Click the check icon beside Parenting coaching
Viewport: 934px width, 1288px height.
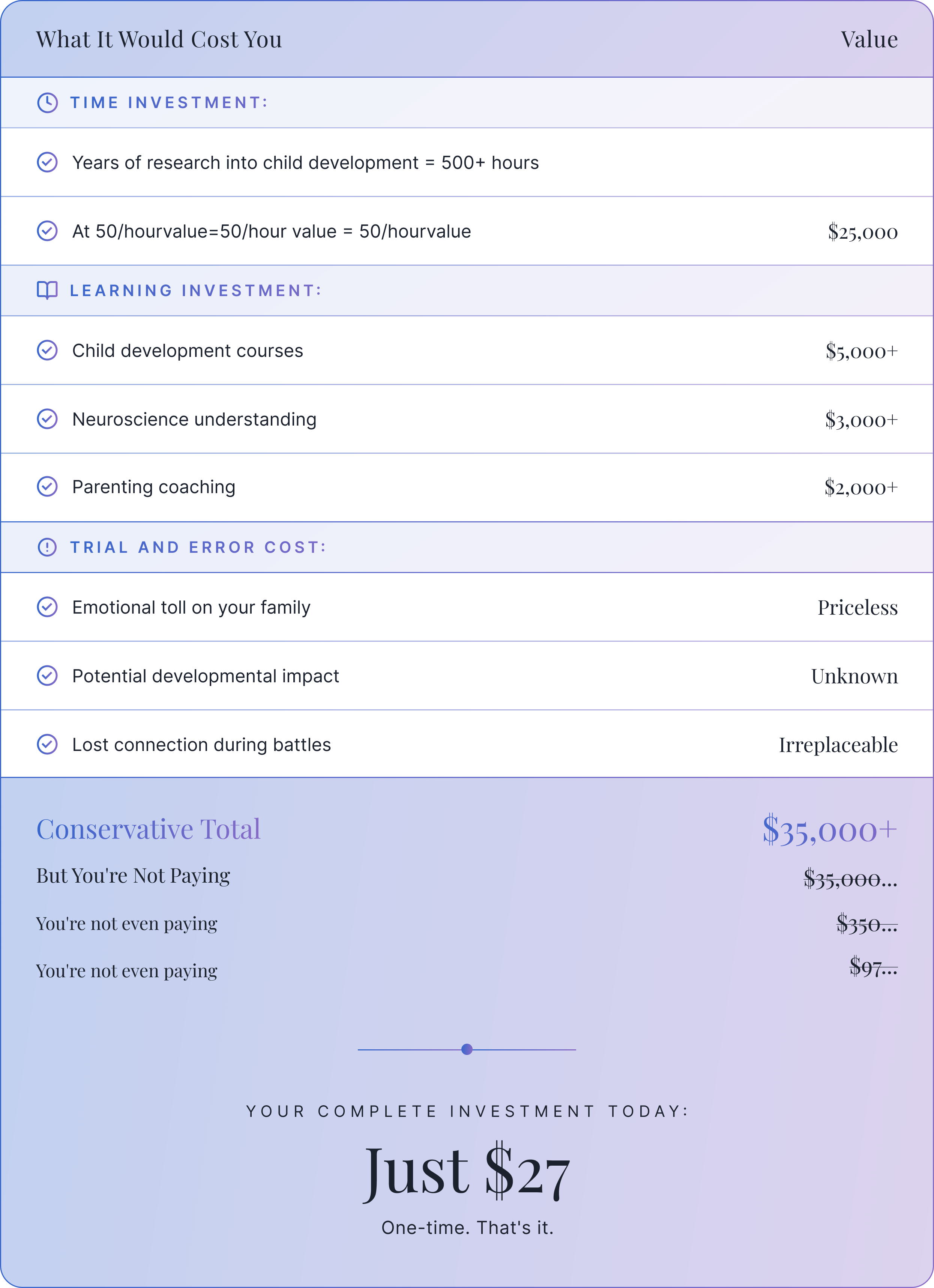(x=47, y=486)
